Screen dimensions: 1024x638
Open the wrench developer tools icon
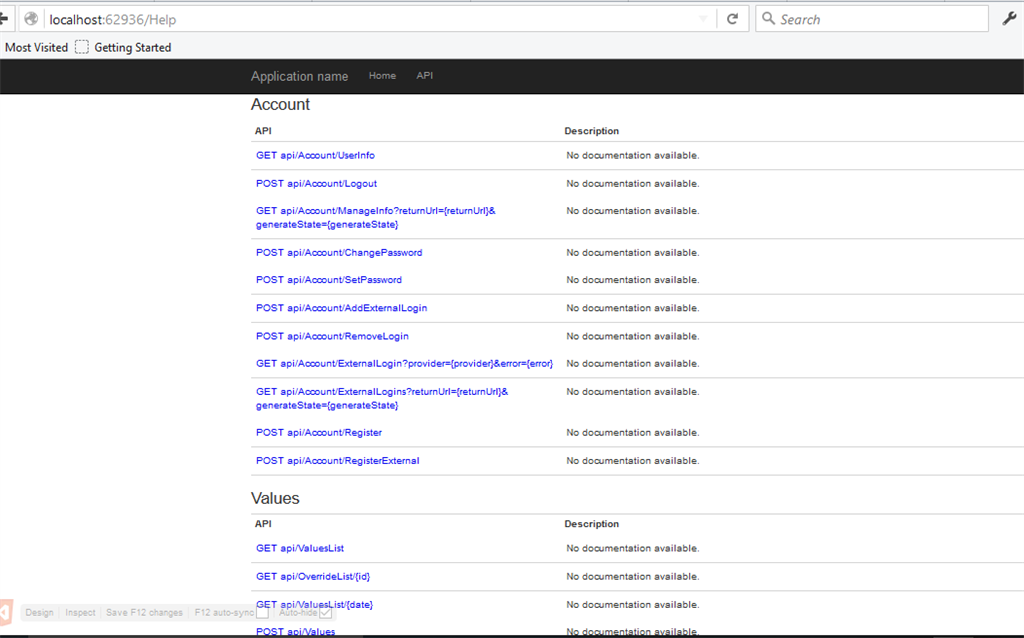point(1009,19)
